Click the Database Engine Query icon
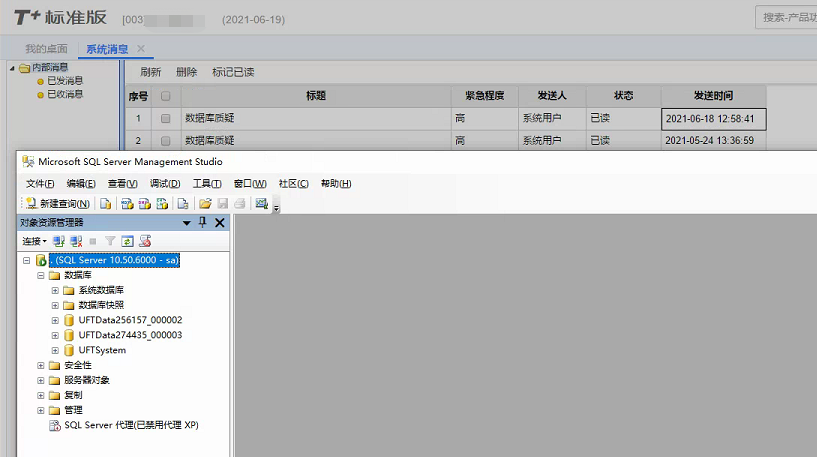This screenshot has height=457, width=817. click(106, 204)
